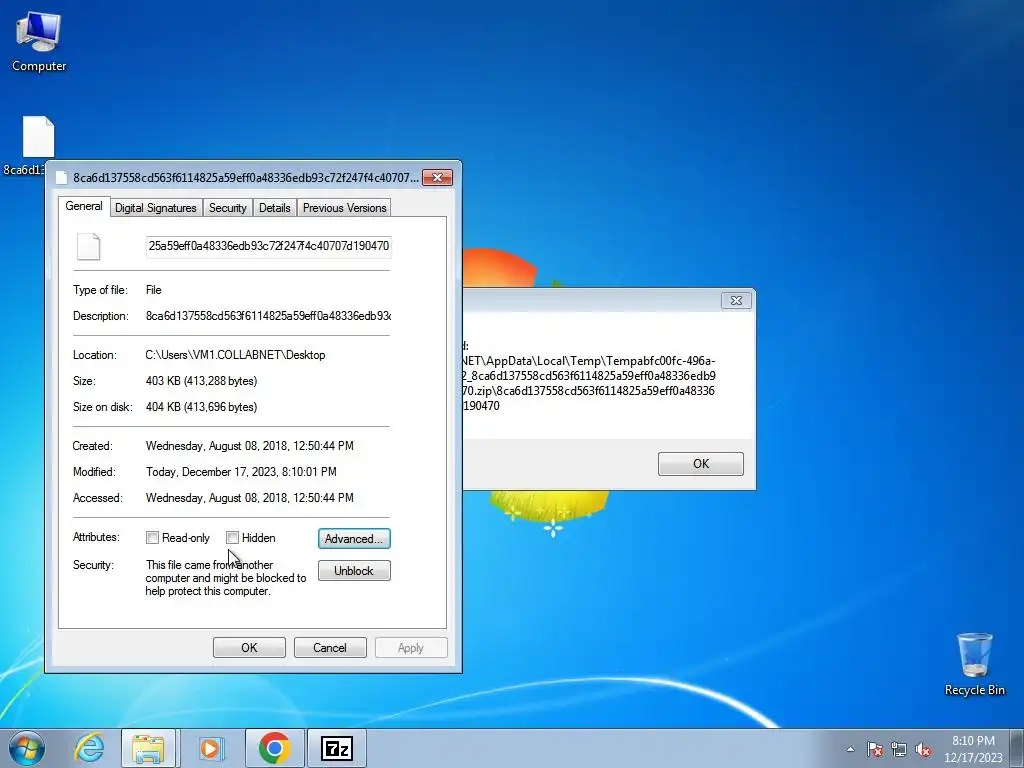Close the file Properties window
This screenshot has width=1024, height=768.
coord(437,178)
